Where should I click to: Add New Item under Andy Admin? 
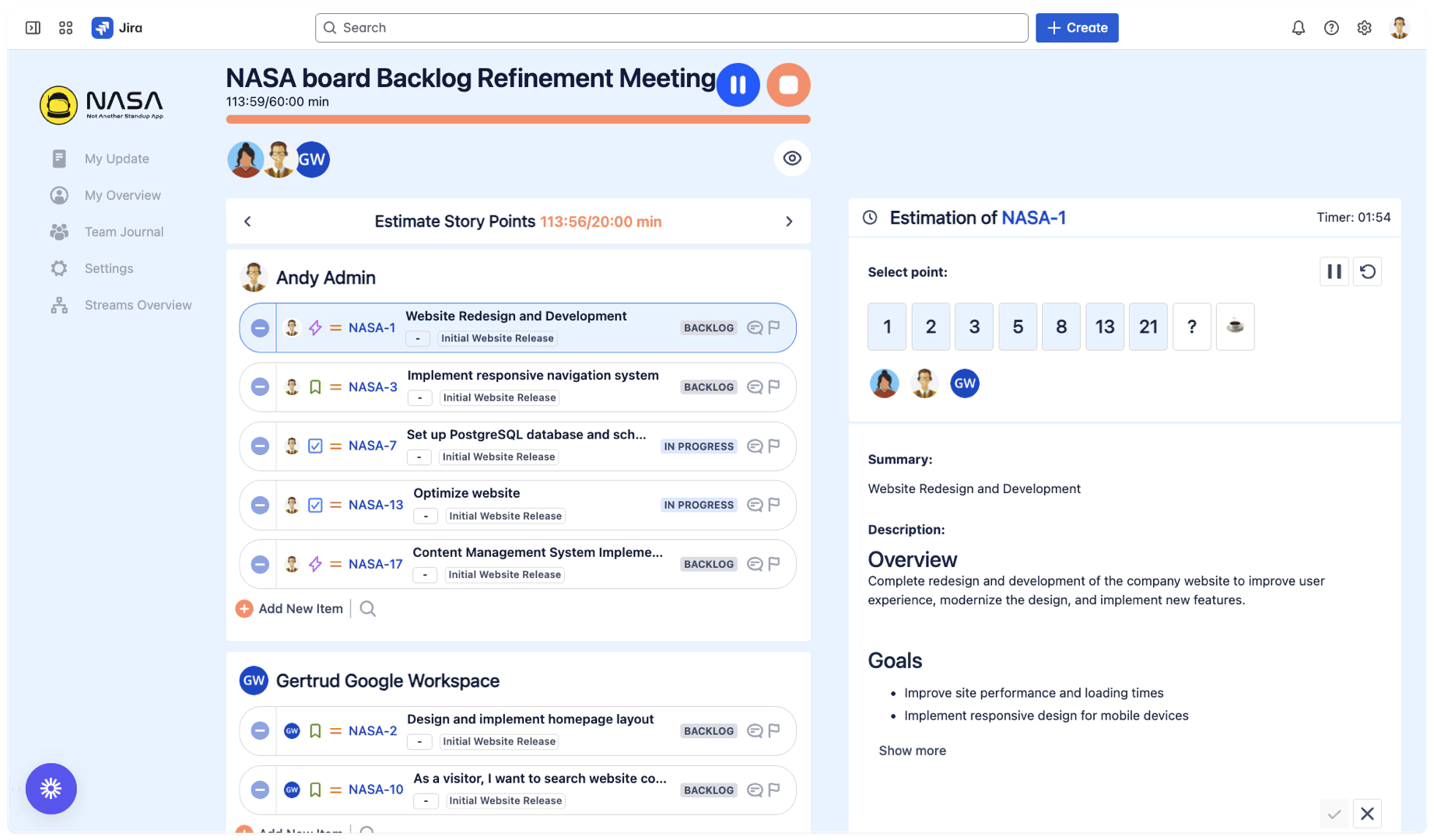click(289, 609)
